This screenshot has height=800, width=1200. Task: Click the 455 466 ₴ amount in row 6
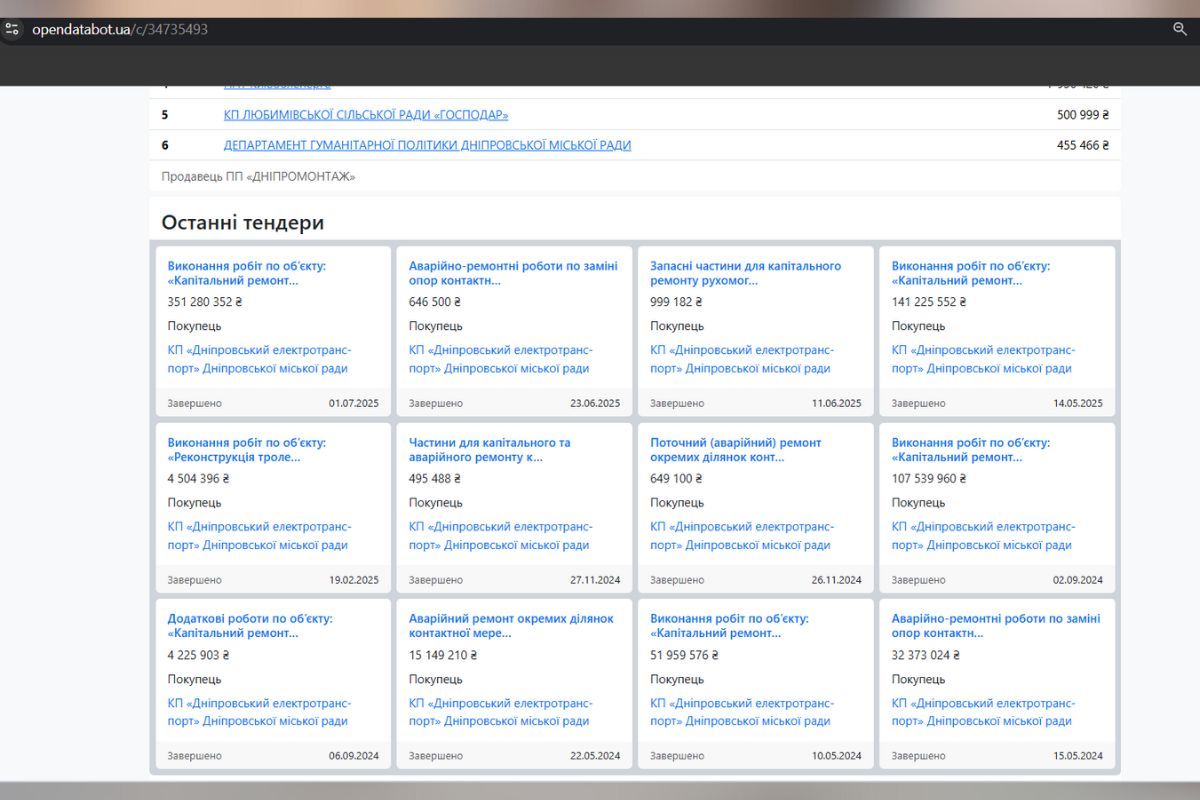(1083, 145)
